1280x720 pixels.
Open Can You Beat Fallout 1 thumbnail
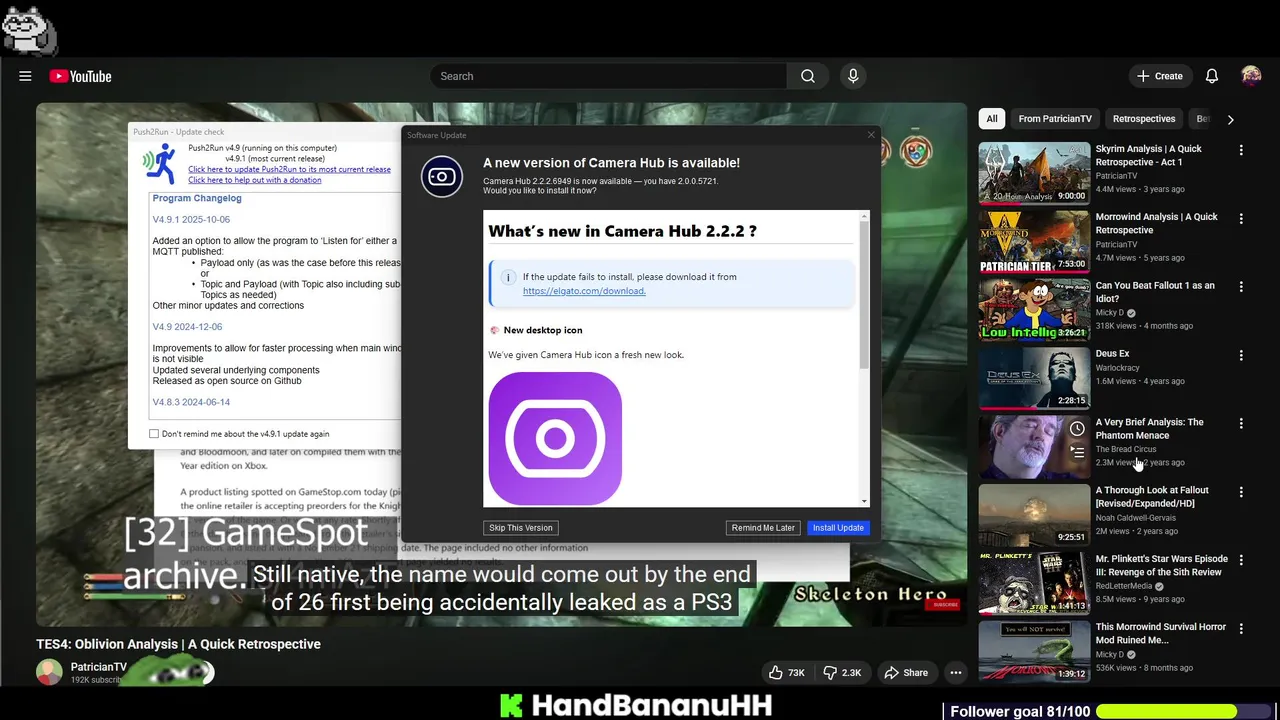tap(1034, 309)
